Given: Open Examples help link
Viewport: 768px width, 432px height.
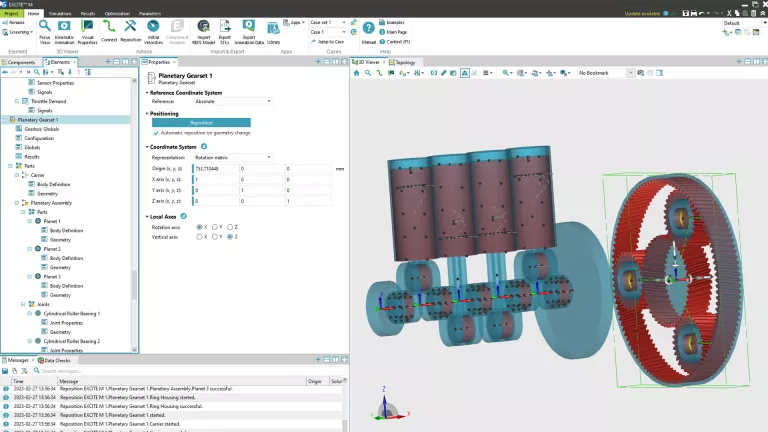Looking at the screenshot, I should [392, 23].
